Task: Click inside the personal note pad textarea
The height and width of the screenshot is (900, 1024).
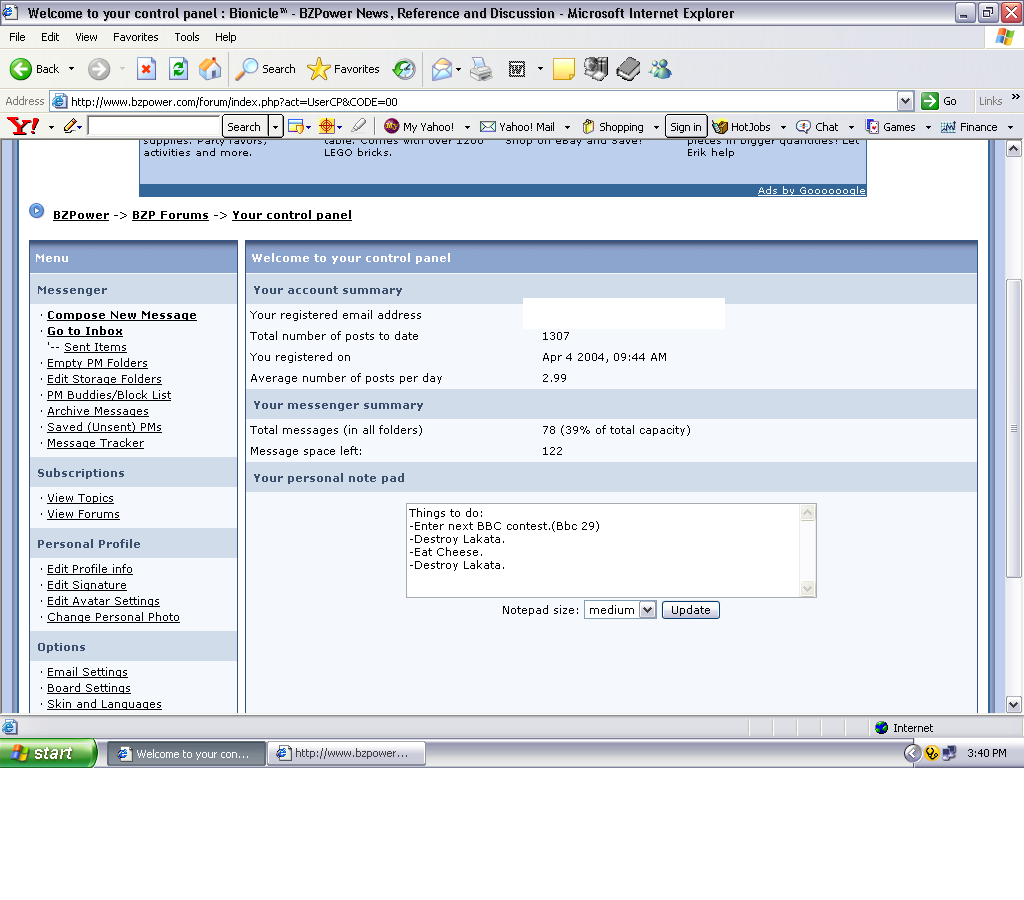Action: [602, 550]
